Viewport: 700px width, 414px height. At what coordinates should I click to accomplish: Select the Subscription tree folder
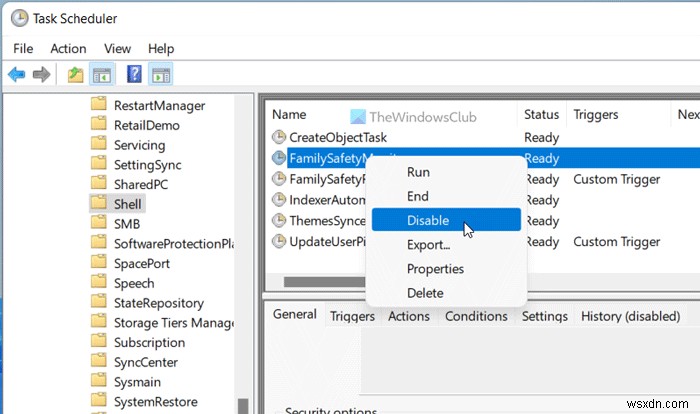click(149, 343)
